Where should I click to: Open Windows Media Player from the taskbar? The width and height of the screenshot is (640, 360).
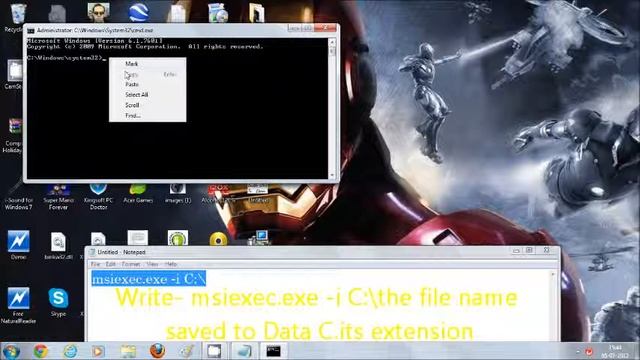tap(98, 351)
